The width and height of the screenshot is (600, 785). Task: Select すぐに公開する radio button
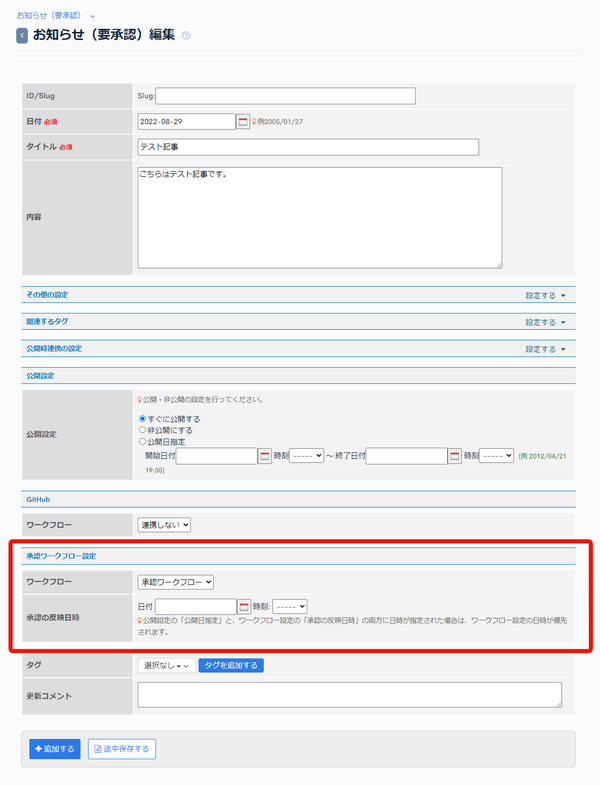click(142, 419)
